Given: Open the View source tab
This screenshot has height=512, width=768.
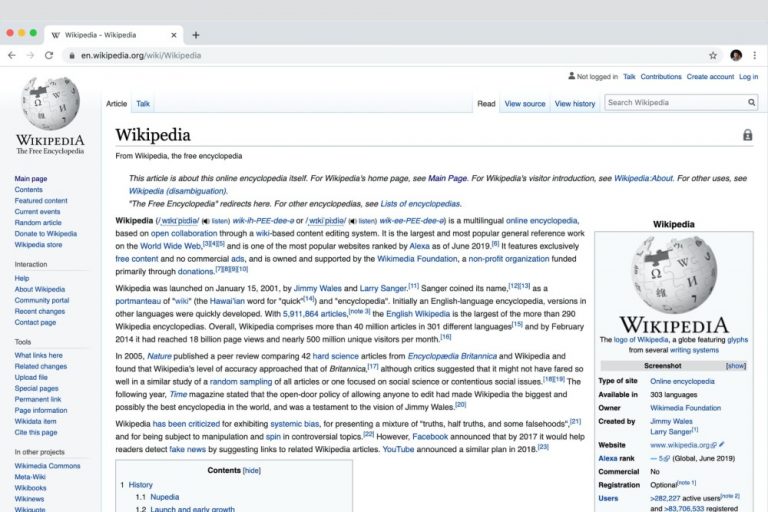Looking at the screenshot, I should 525,103.
